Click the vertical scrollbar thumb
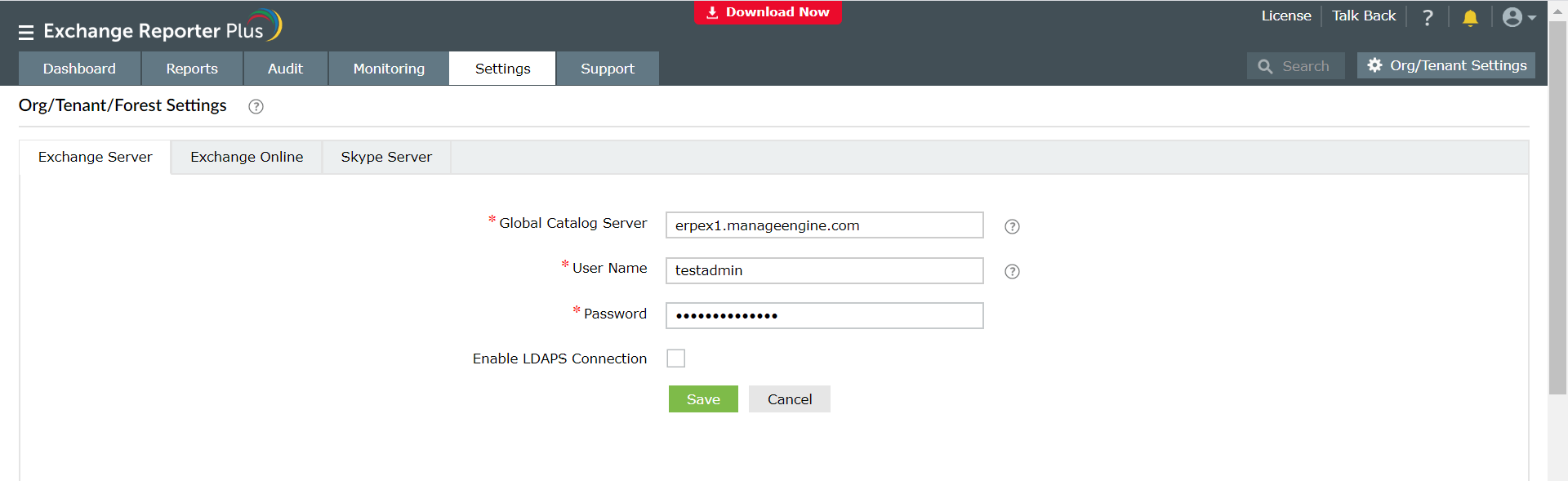1568x481 pixels. [1557, 208]
